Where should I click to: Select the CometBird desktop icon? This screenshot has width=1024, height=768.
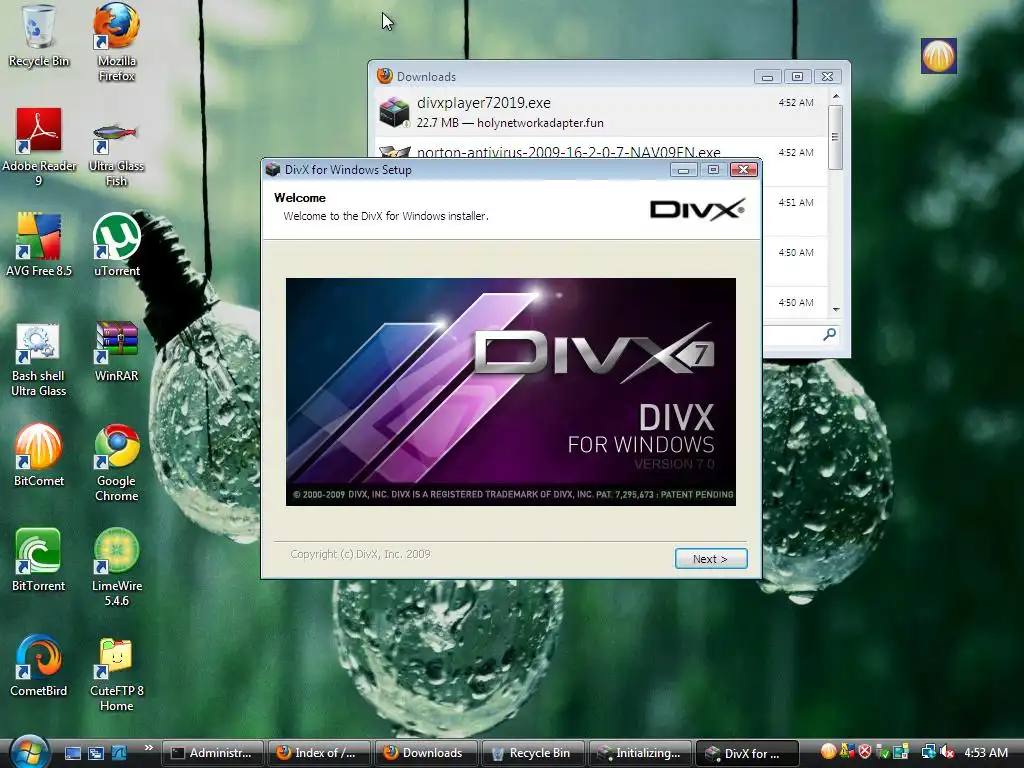[x=39, y=665]
